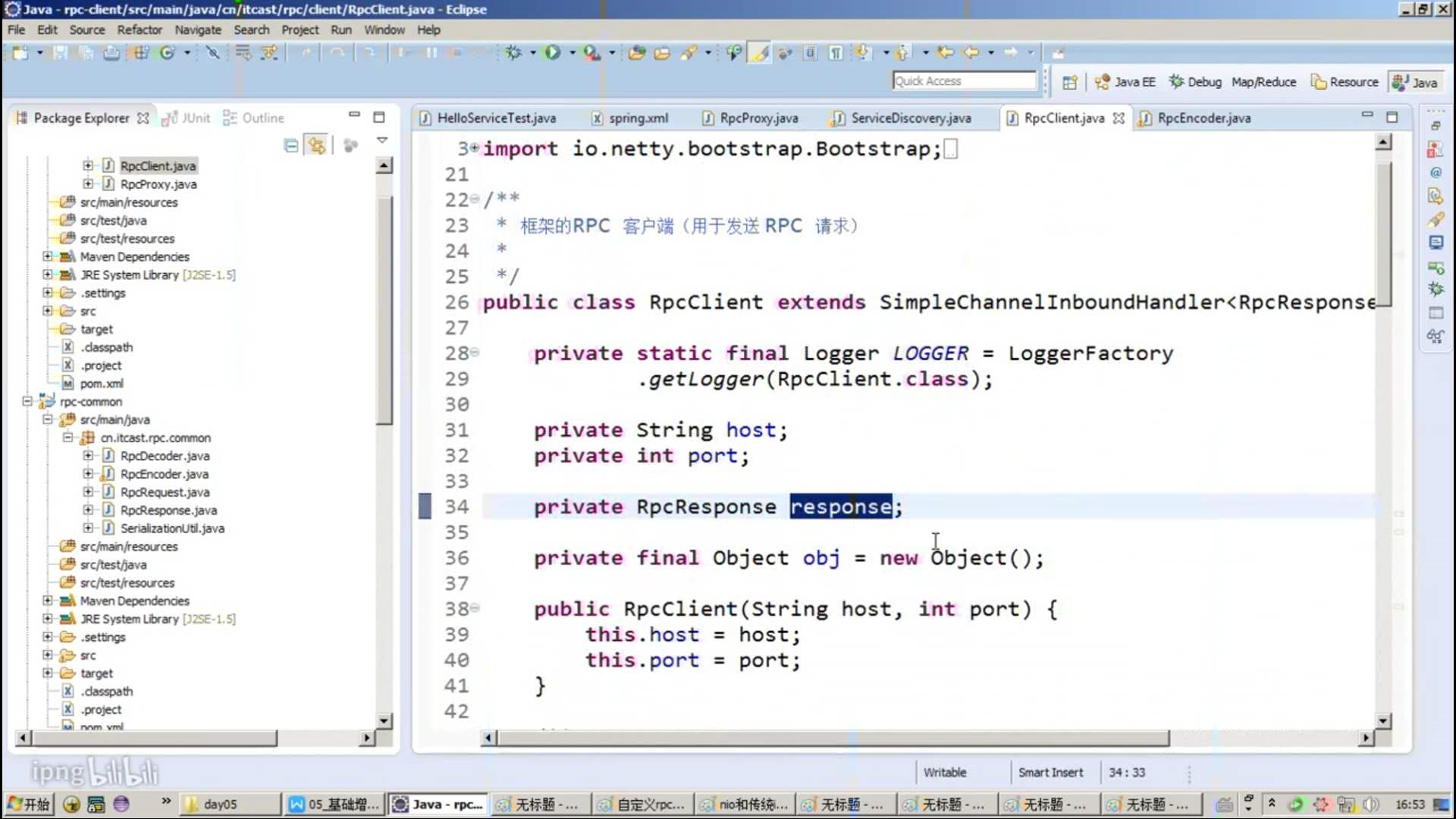Switch to Java EE perspective

pyautogui.click(x=1125, y=82)
